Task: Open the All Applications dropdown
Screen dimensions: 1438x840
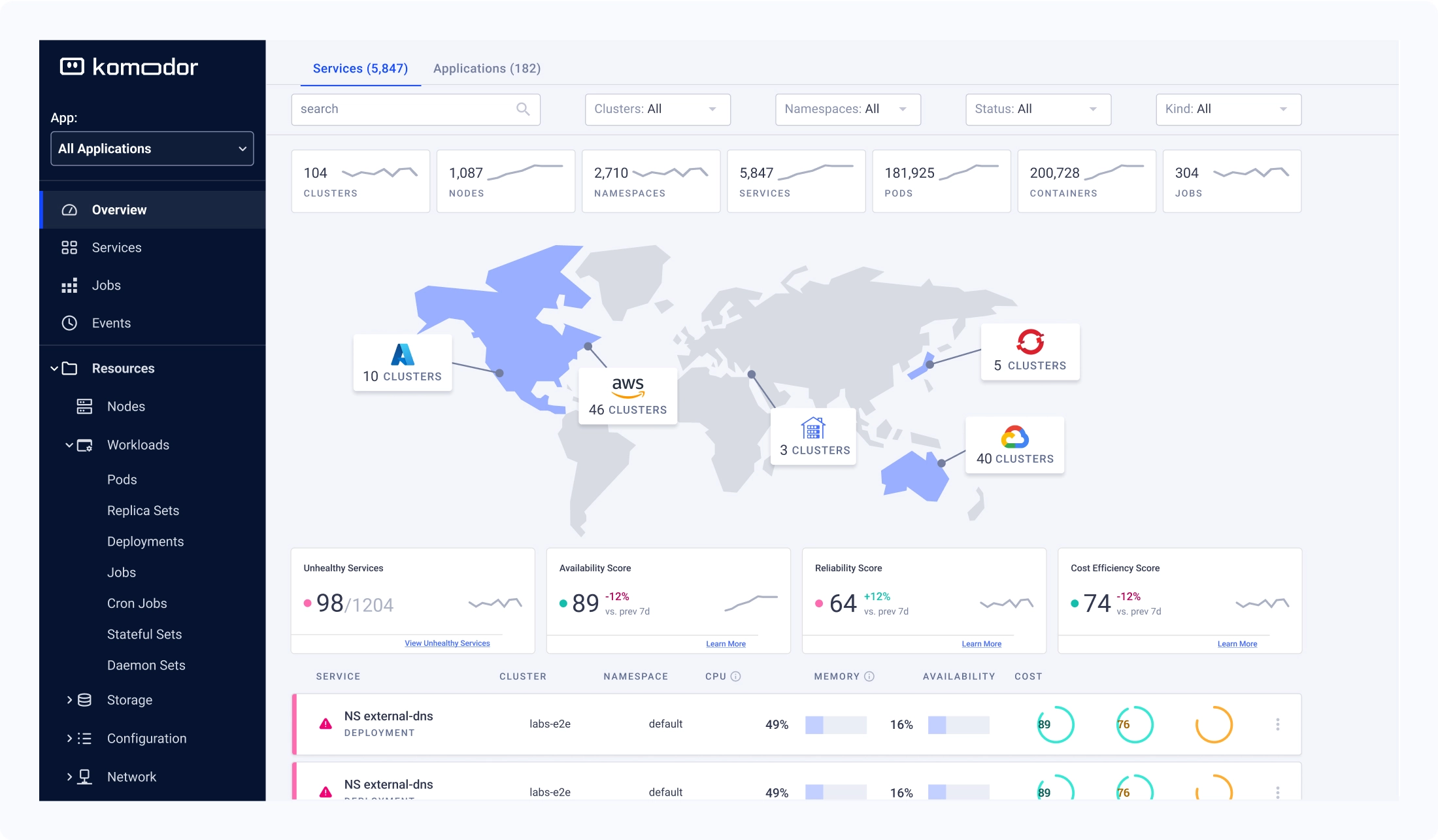Action: (152, 149)
